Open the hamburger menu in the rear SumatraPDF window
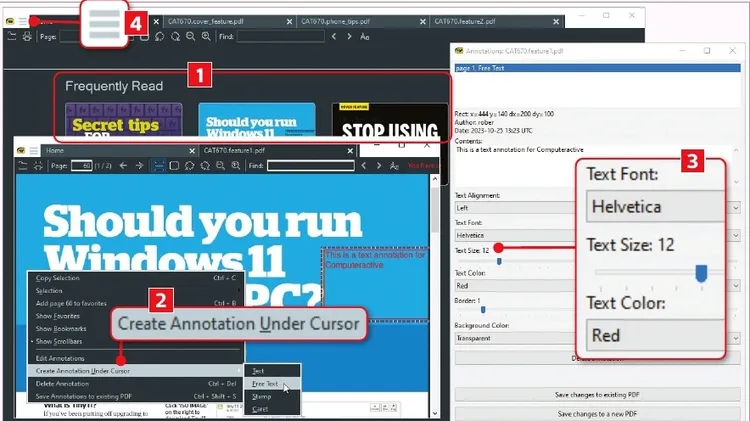 pyautogui.click(x=22, y=22)
